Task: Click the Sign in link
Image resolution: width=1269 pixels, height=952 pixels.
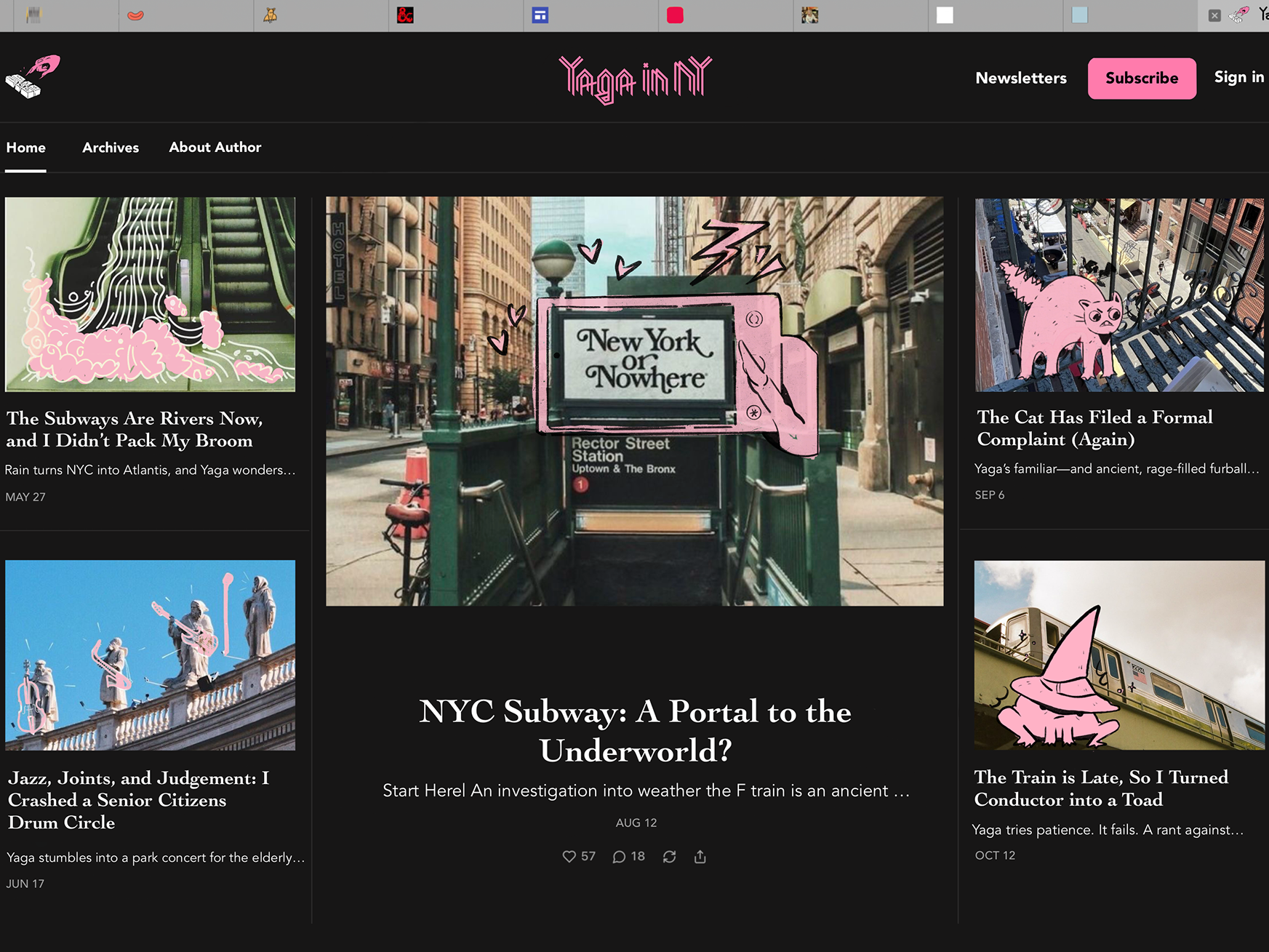Action: pyautogui.click(x=1239, y=77)
